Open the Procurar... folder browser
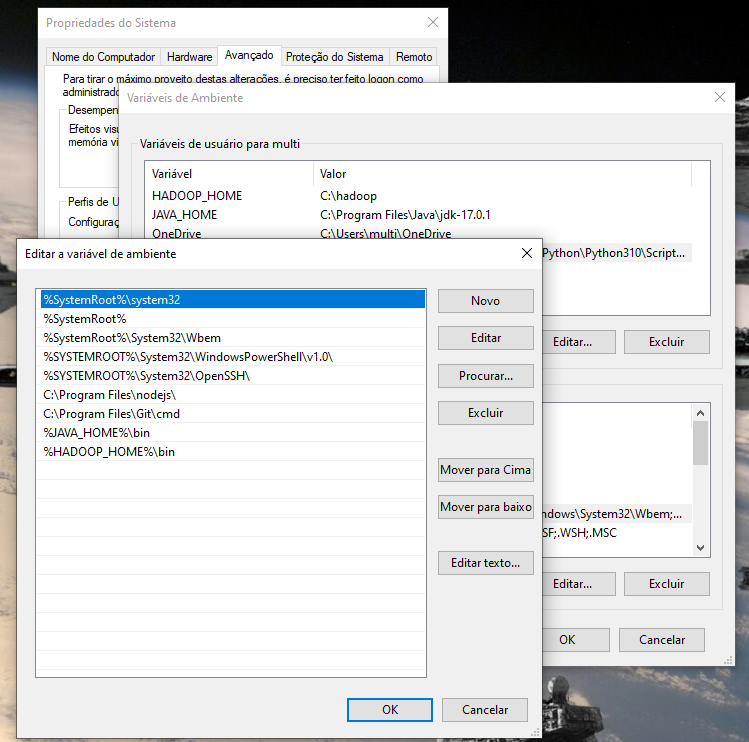This screenshot has width=749, height=742. (485, 376)
